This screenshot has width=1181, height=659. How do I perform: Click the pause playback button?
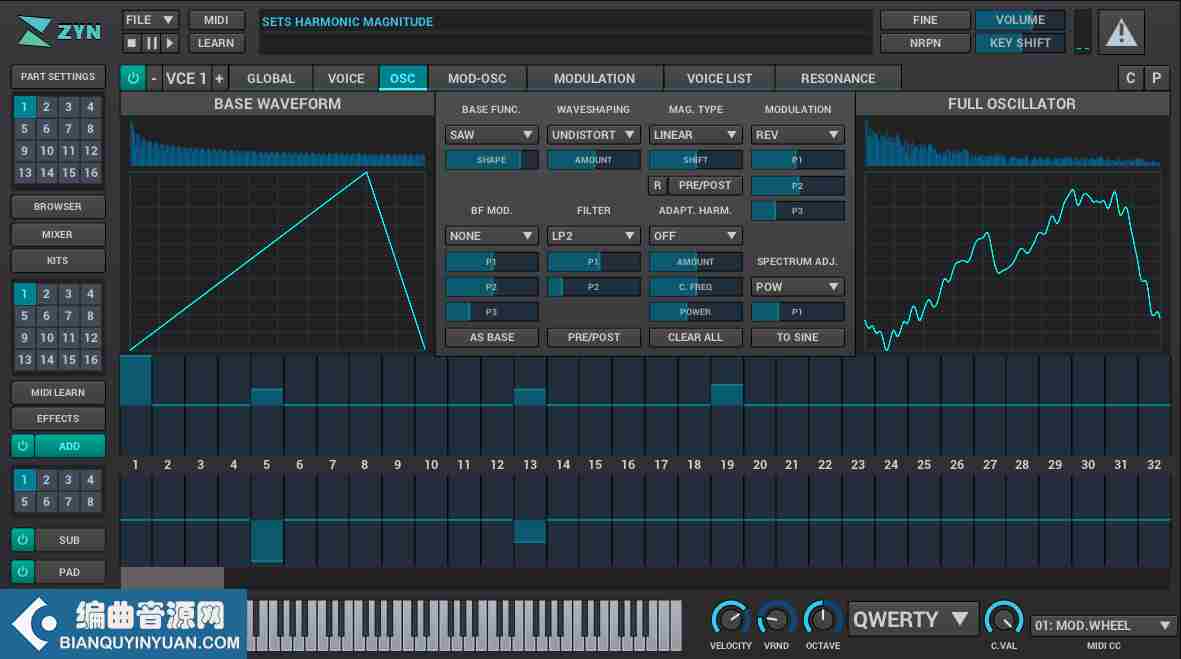point(151,44)
